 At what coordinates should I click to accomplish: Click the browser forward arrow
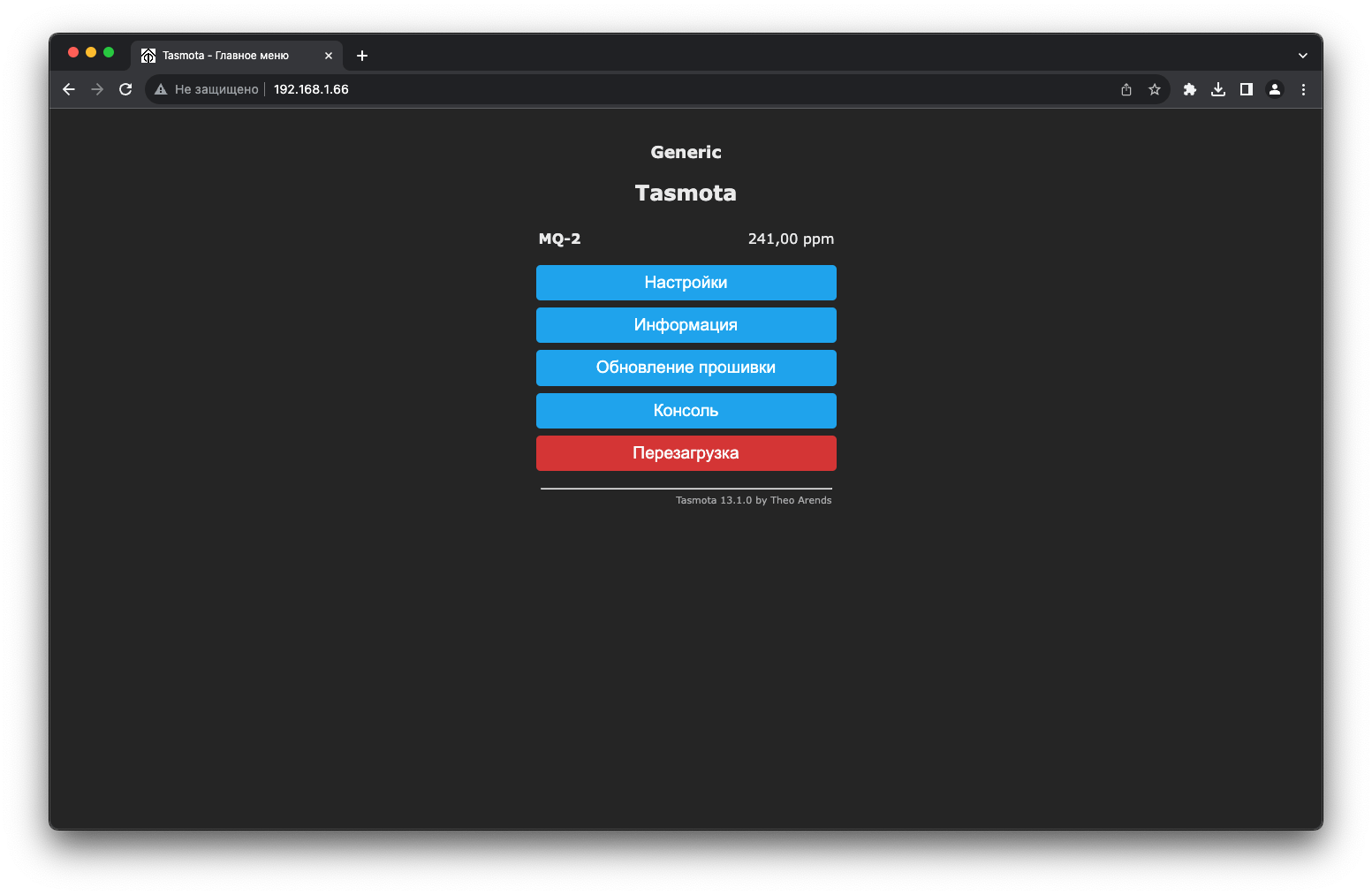tap(97, 89)
